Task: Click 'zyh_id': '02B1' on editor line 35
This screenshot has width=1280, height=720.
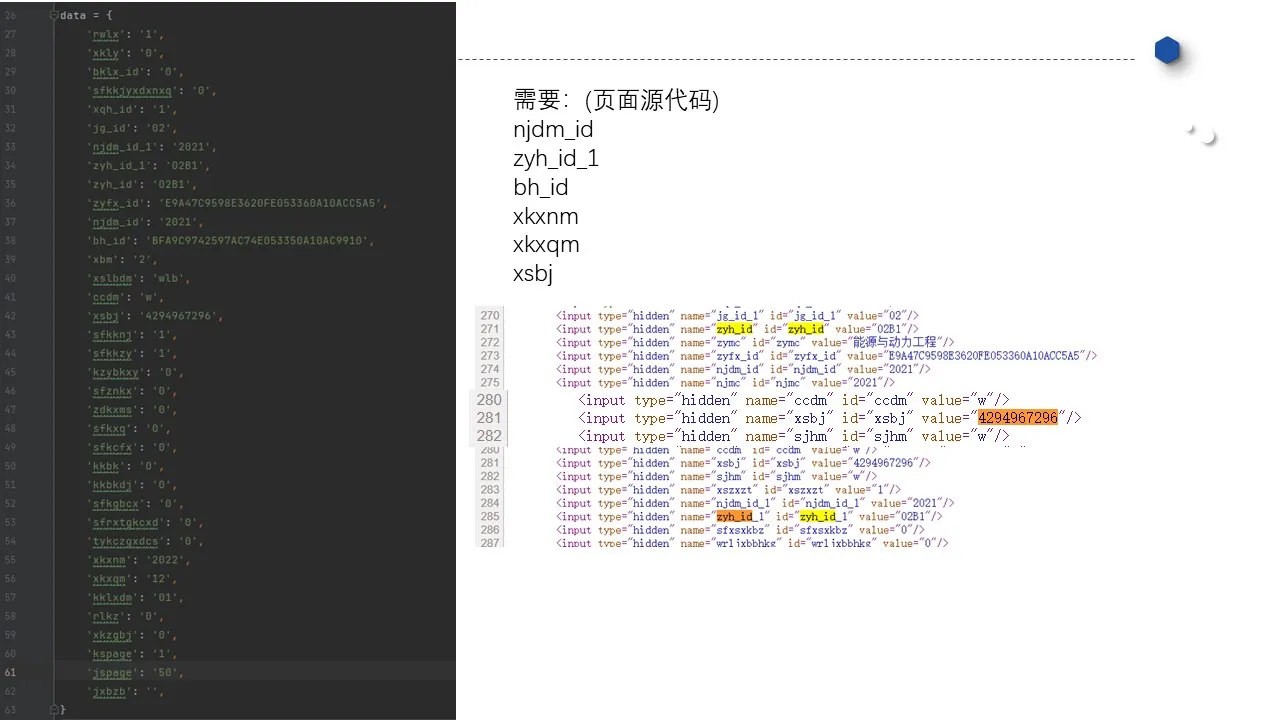Action: (143, 185)
